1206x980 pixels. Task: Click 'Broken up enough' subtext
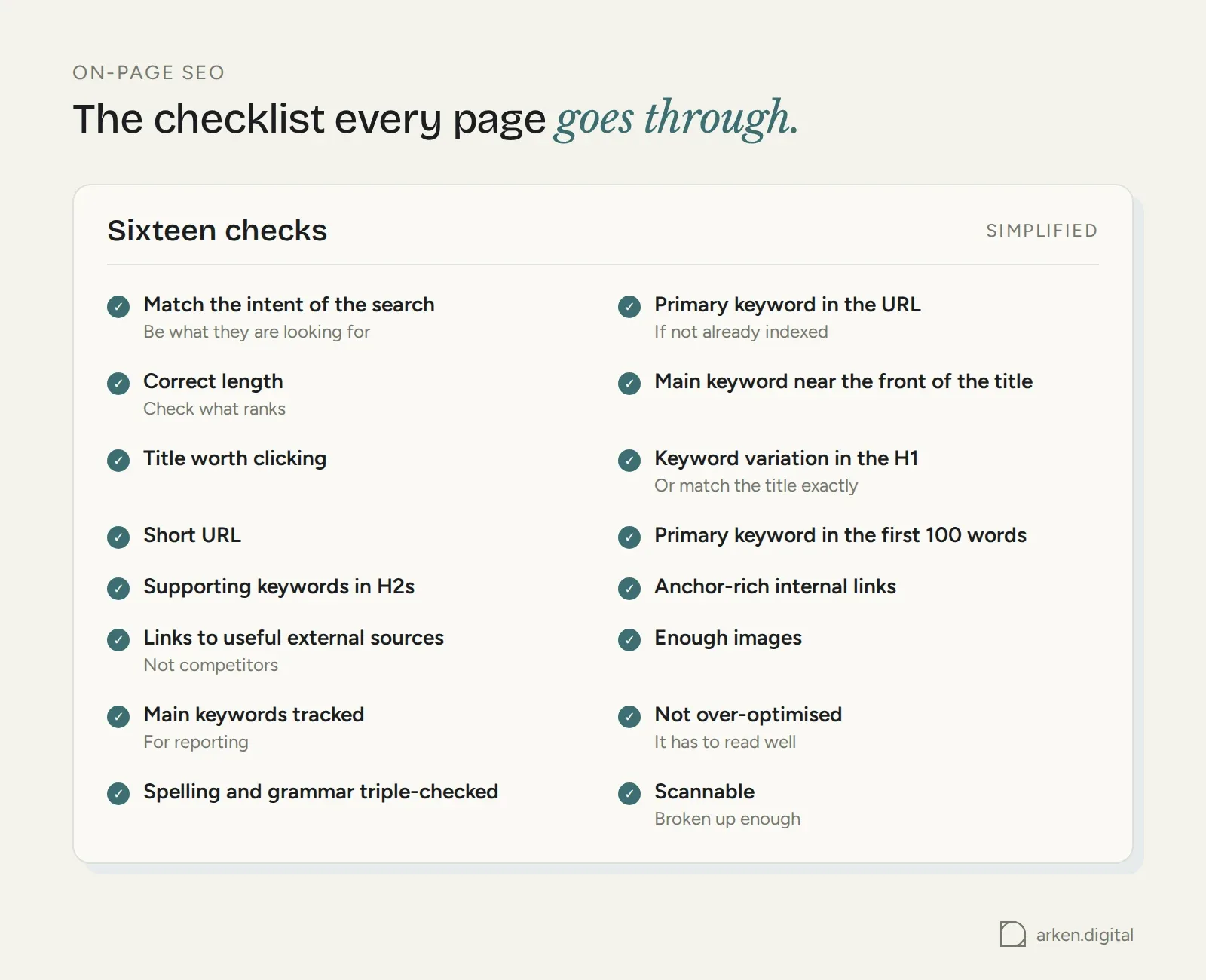[727, 819]
